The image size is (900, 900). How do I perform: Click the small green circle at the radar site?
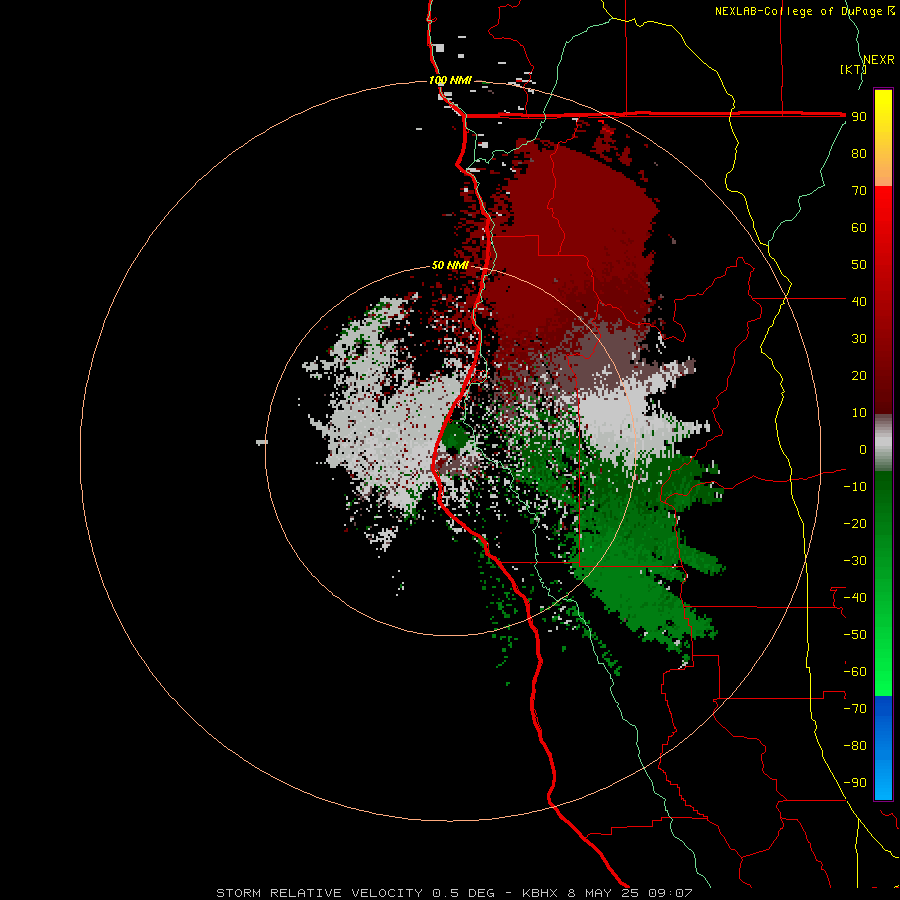pos(456,438)
